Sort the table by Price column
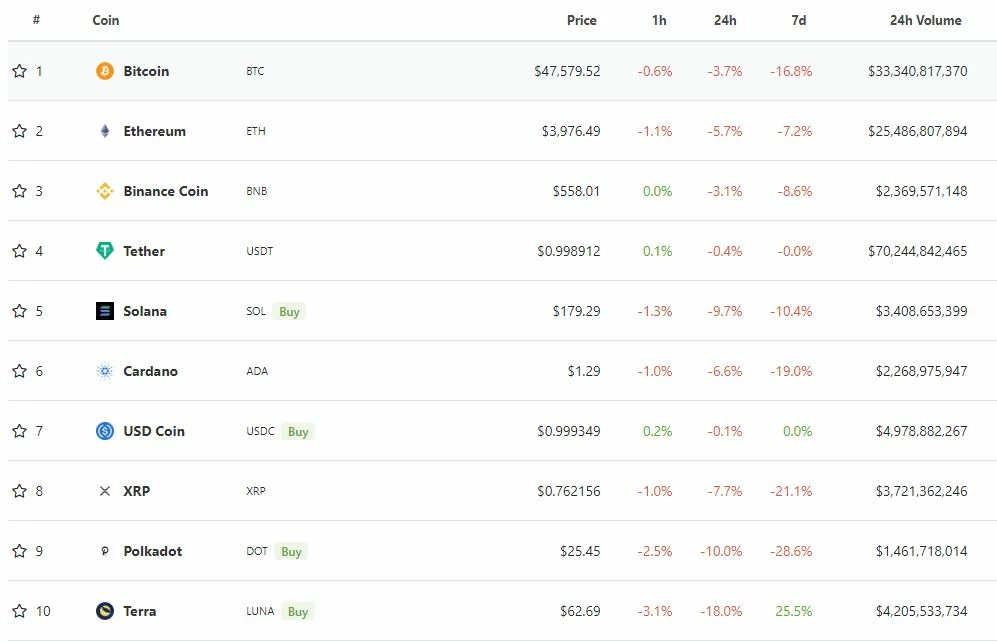The image size is (997, 642). click(x=581, y=20)
